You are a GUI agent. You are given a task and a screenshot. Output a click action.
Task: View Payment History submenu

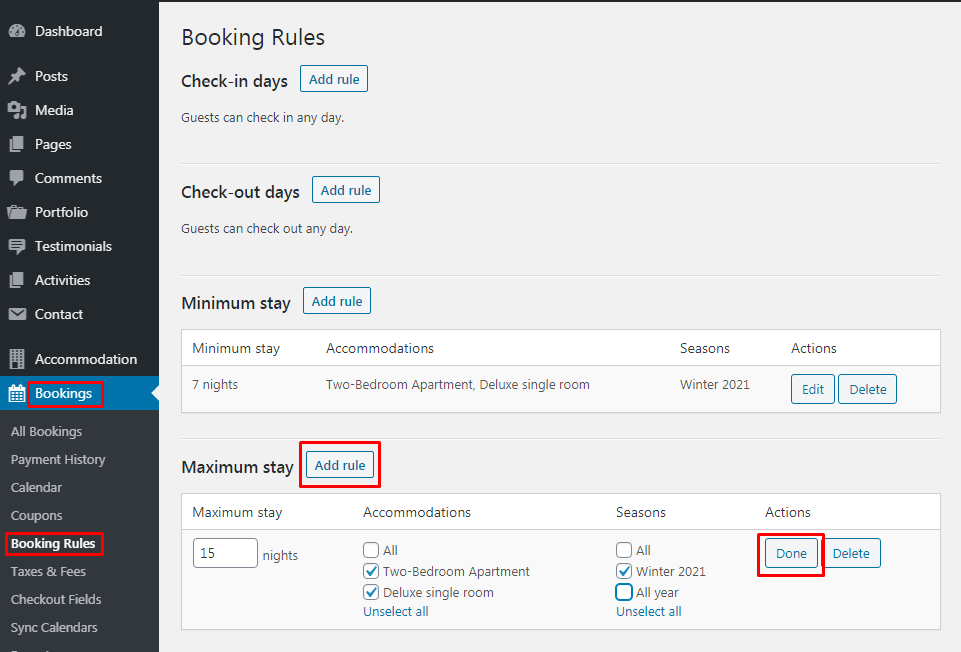[x=58, y=460]
